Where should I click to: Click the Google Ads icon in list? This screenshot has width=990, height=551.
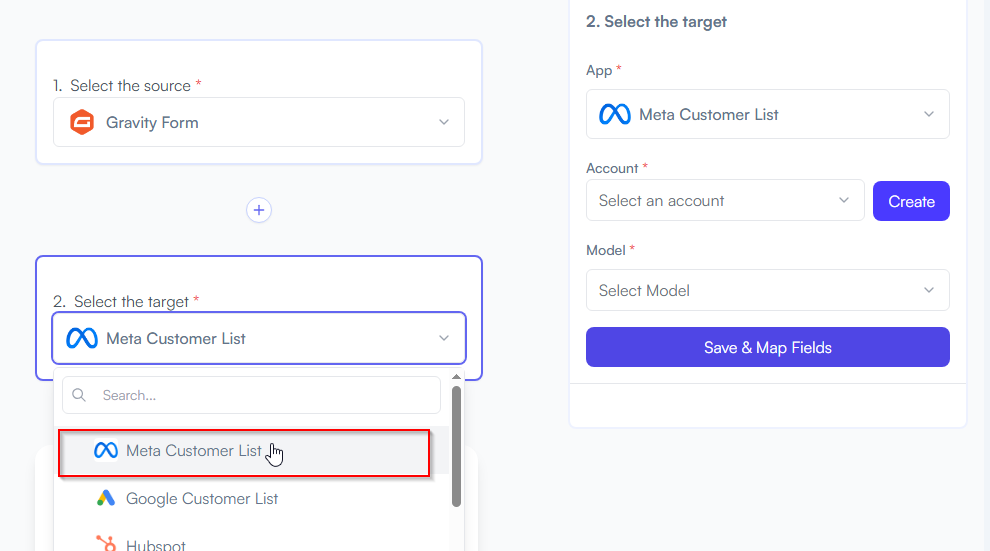coord(105,498)
